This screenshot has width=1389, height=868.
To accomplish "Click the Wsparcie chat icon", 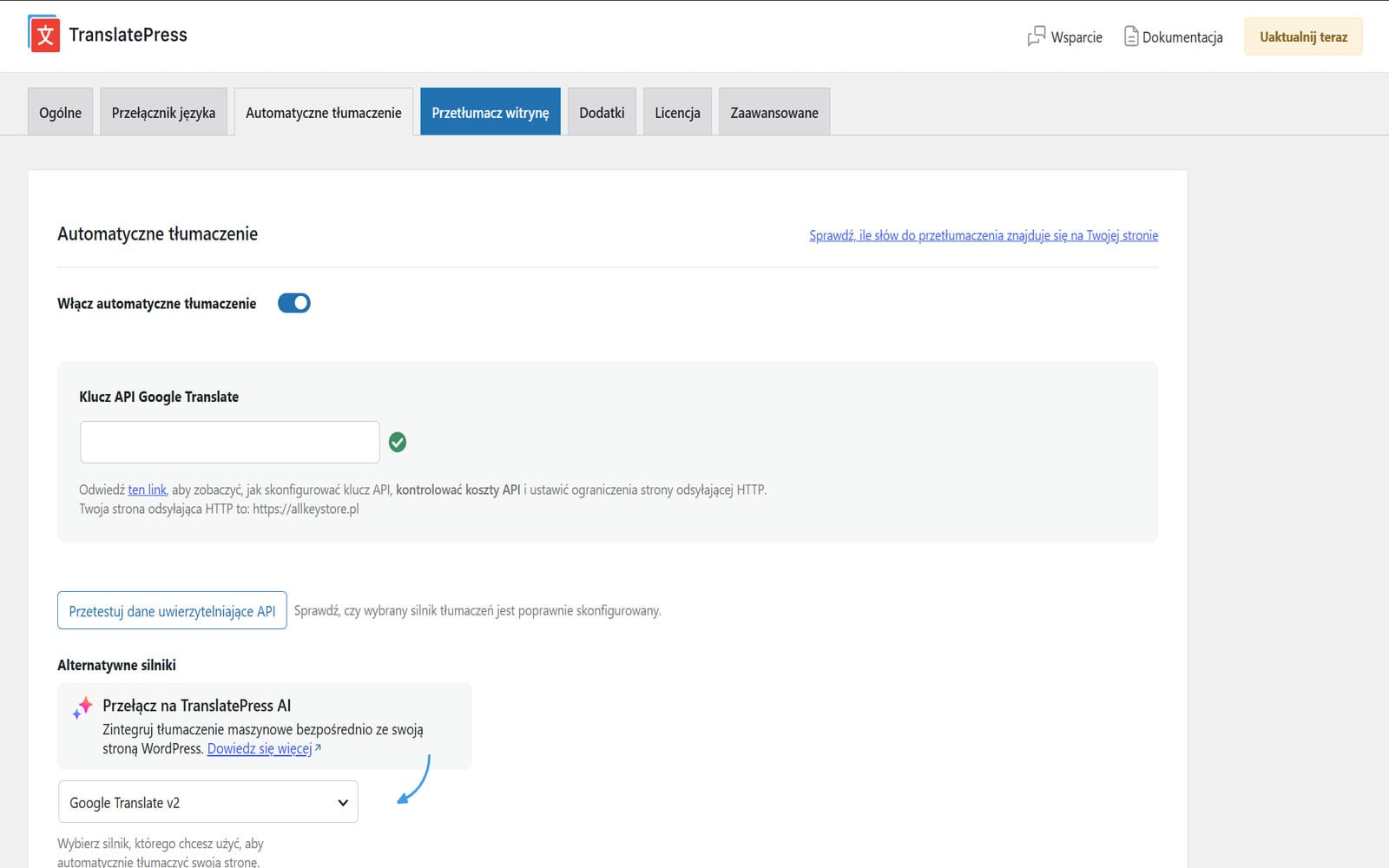I will 1037,36.
